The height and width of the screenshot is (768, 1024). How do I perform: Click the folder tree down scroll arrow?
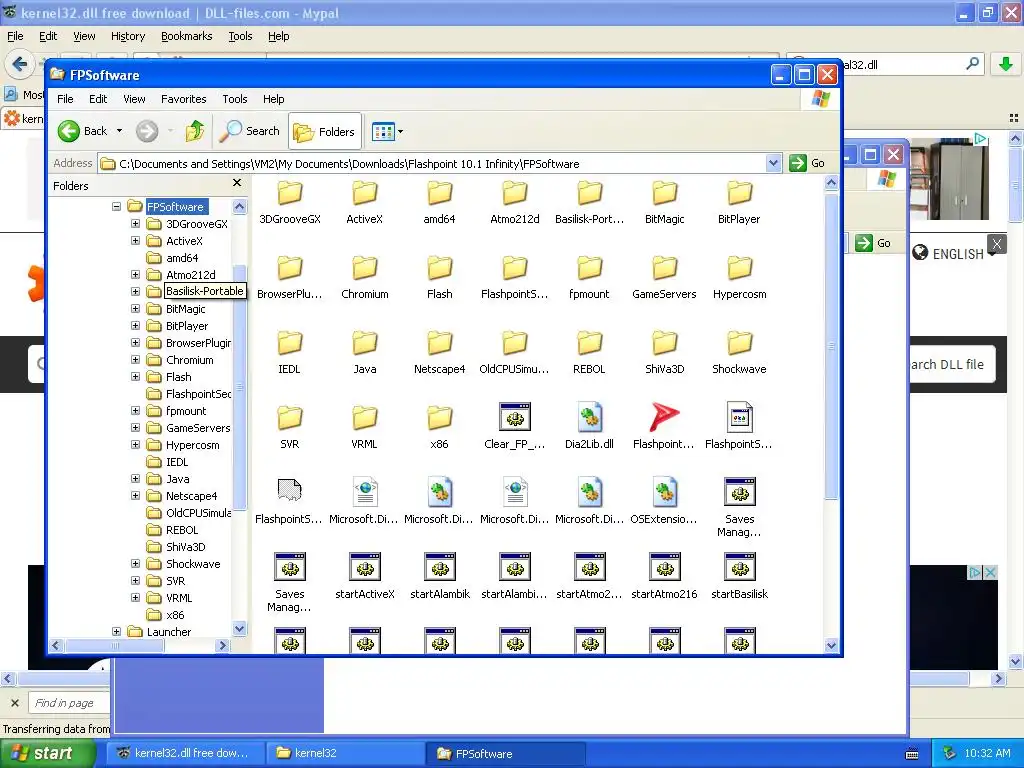click(240, 629)
